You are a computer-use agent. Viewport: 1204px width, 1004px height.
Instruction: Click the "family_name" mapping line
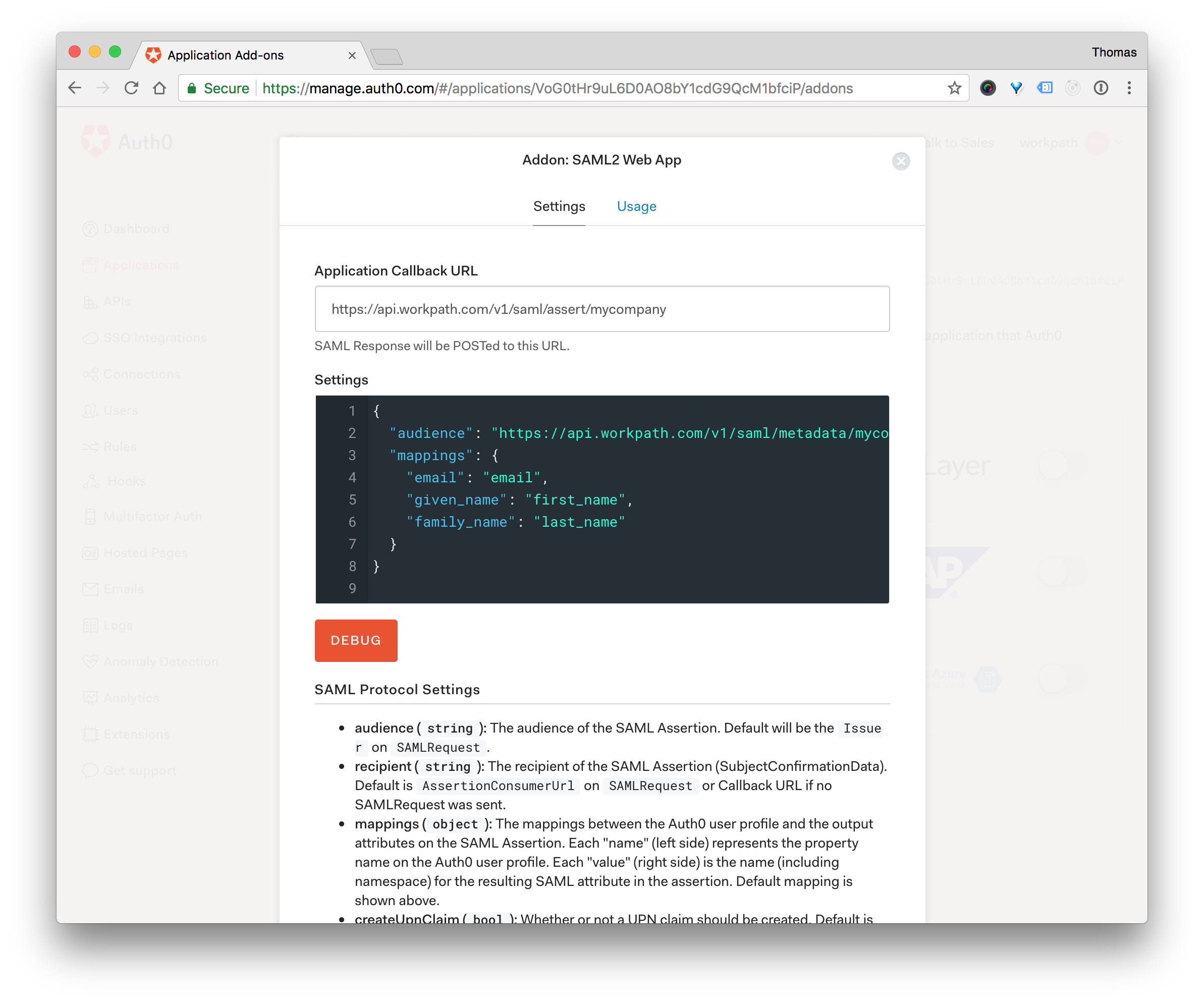click(x=515, y=522)
